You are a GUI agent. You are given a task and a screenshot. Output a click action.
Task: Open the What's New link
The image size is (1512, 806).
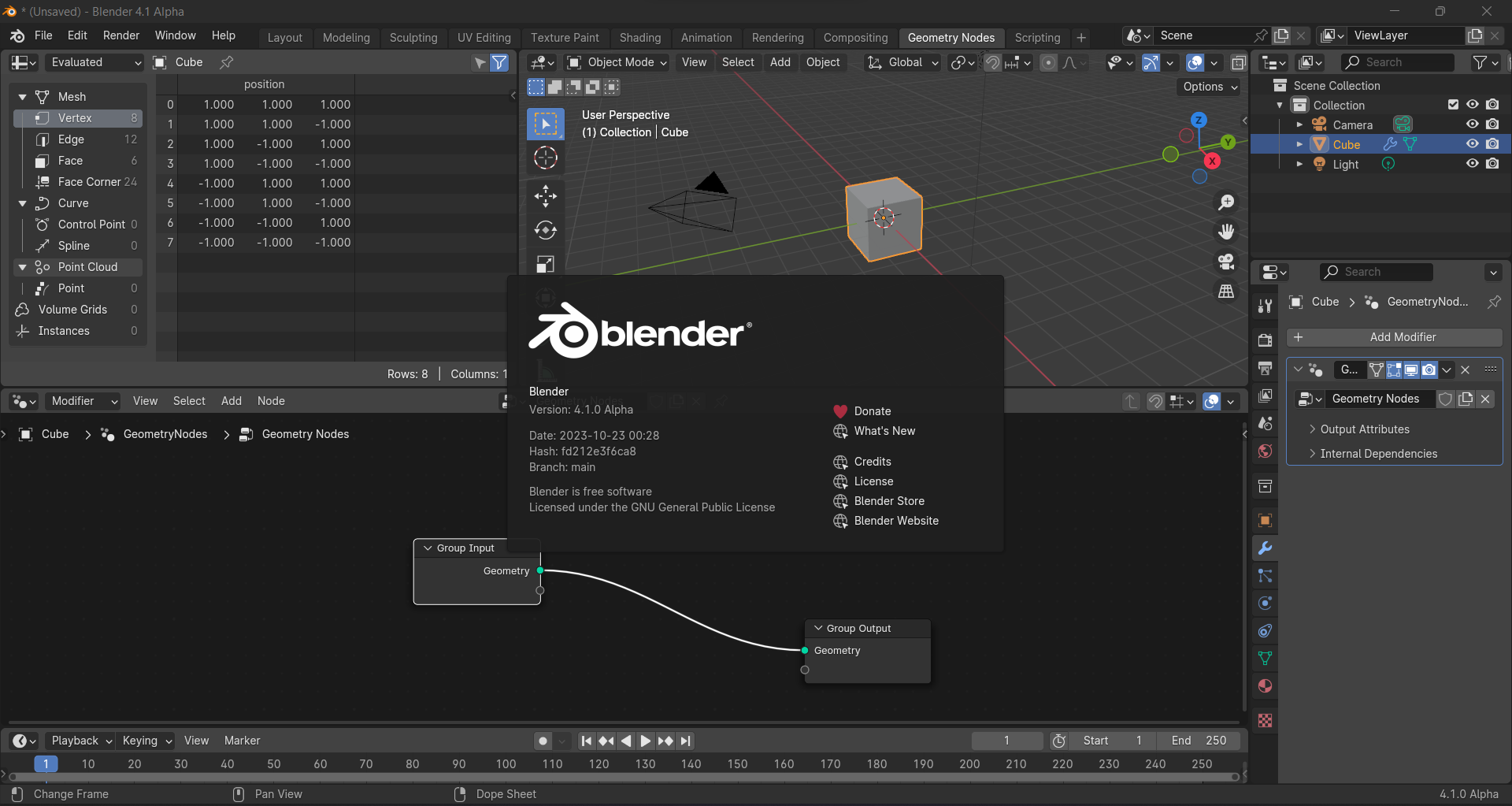pos(884,431)
